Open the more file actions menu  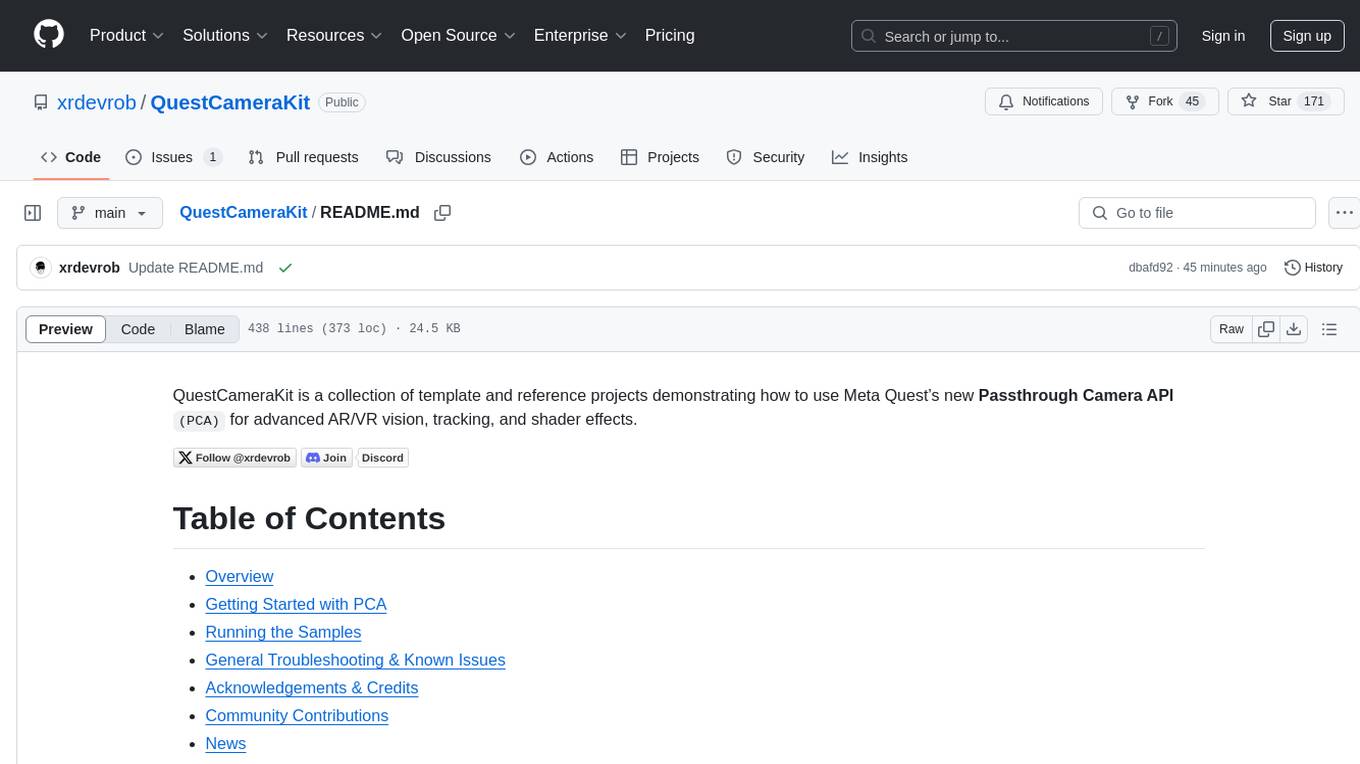tap(1345, 213)
